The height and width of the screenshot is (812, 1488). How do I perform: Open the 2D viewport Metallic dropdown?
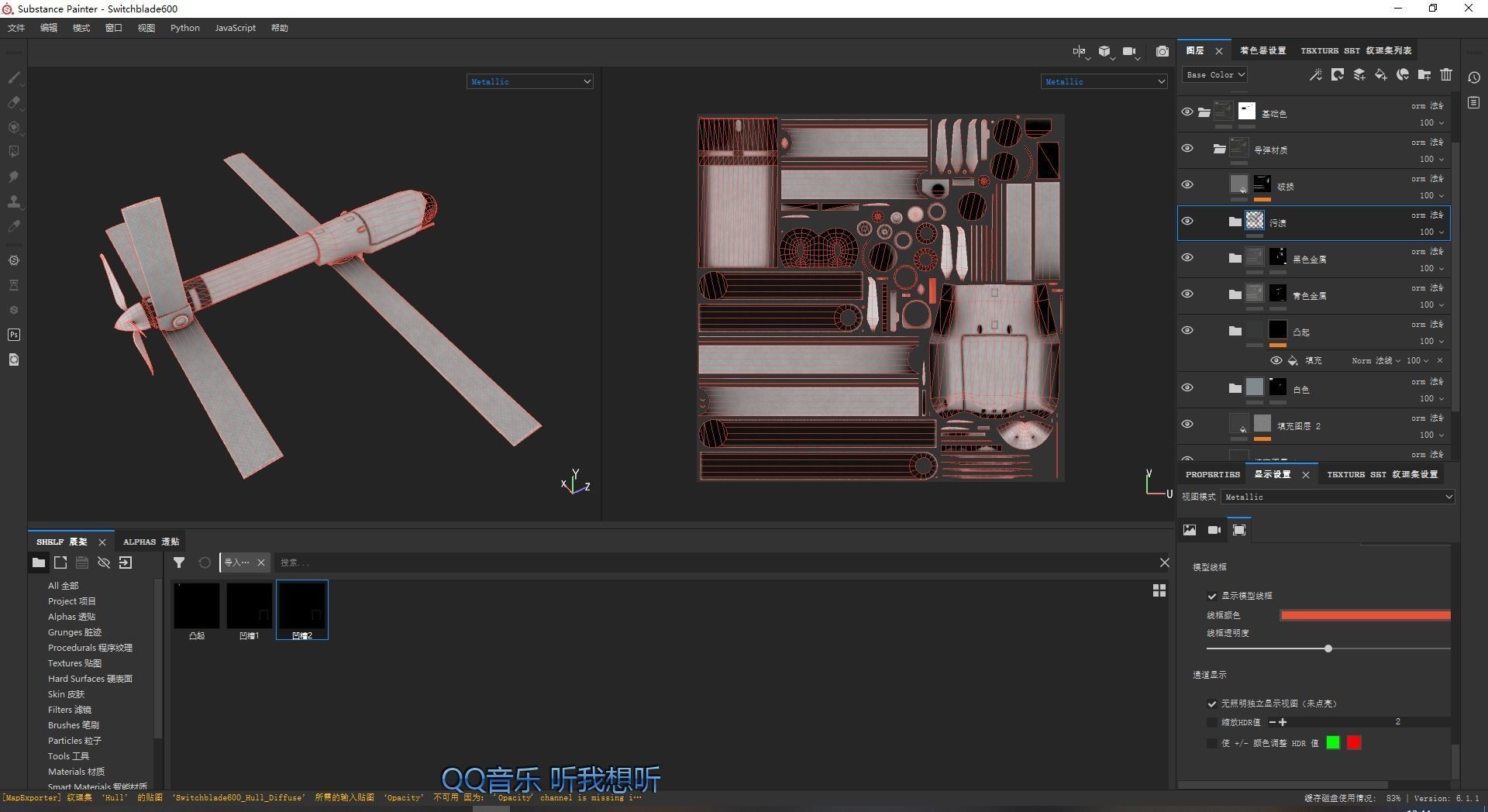1104,81
